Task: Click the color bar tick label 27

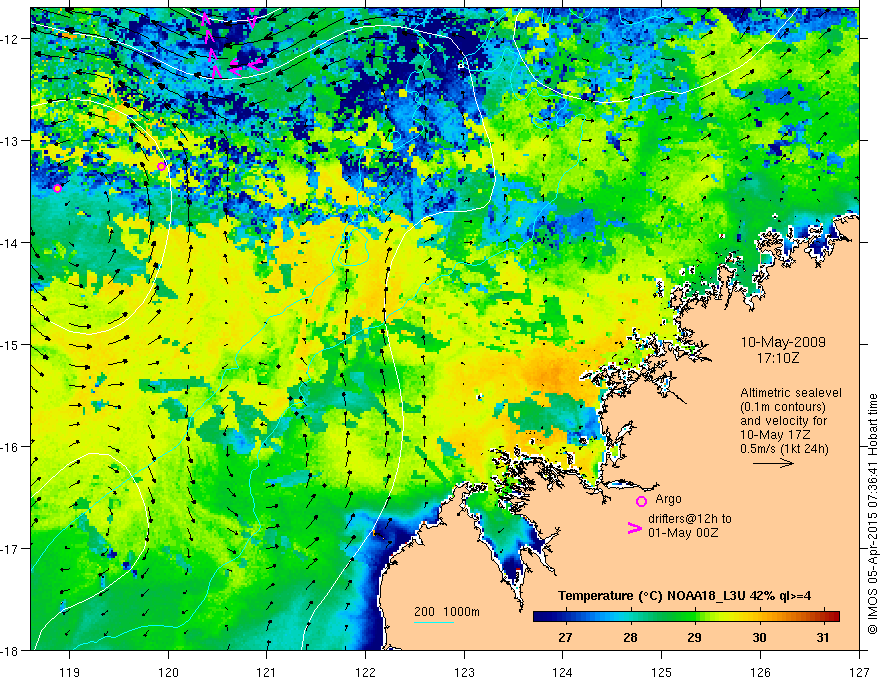Action: coord(565,637)
